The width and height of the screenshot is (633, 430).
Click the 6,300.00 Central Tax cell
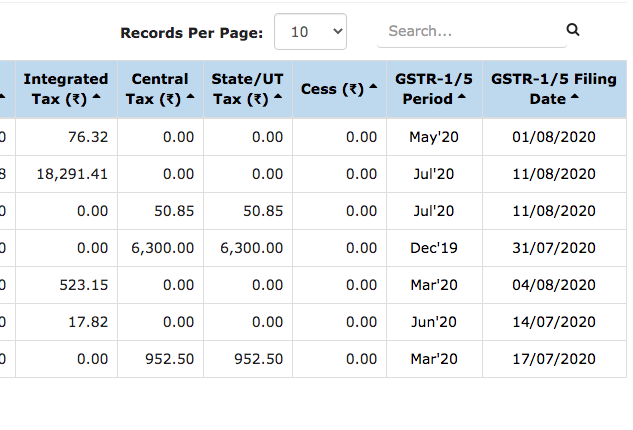(x=160, y=248)
